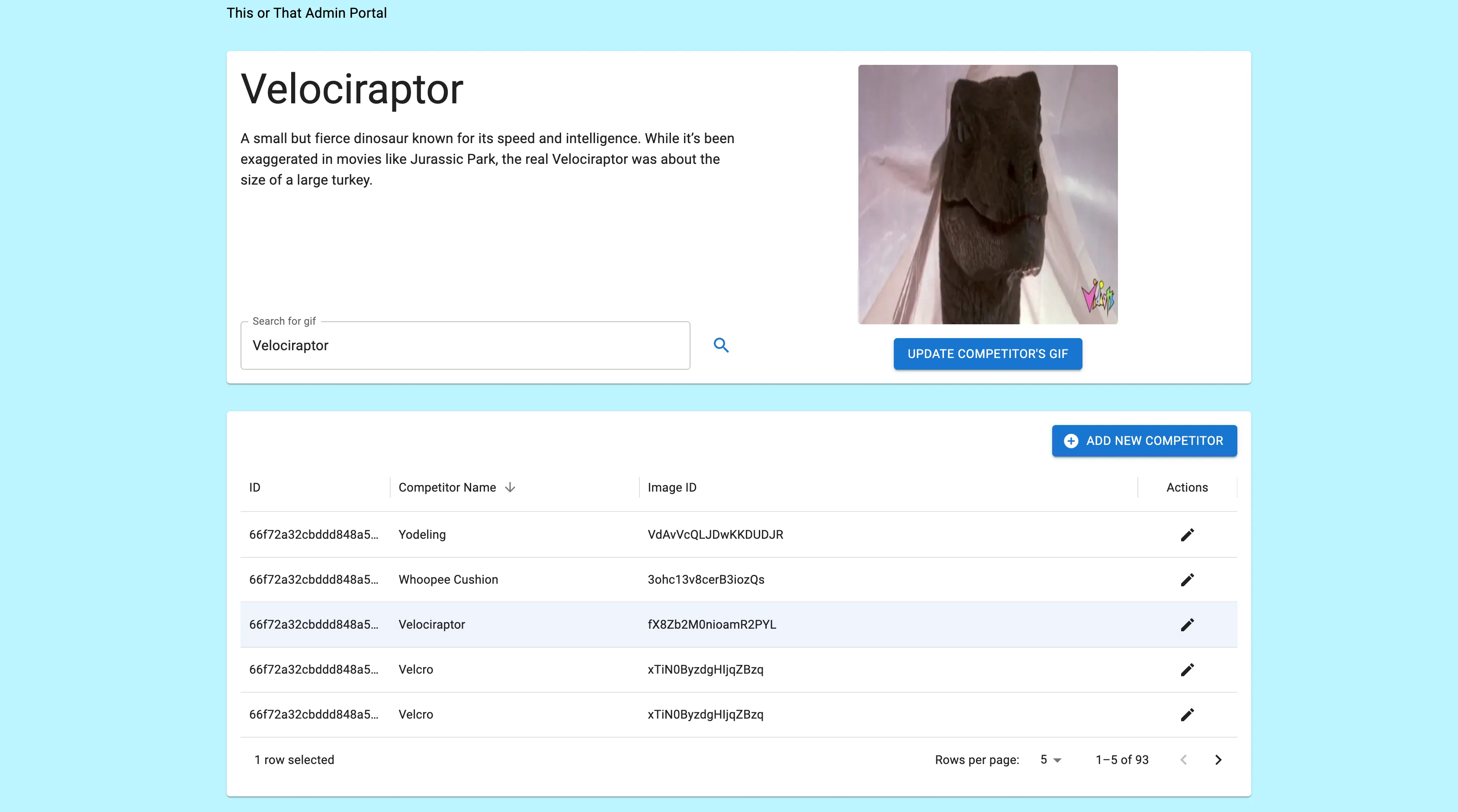Image resolution: width=1458 pixels, height=812 pixels.
Task: Click the Velociraptor gif preview image
Action: 987,194
